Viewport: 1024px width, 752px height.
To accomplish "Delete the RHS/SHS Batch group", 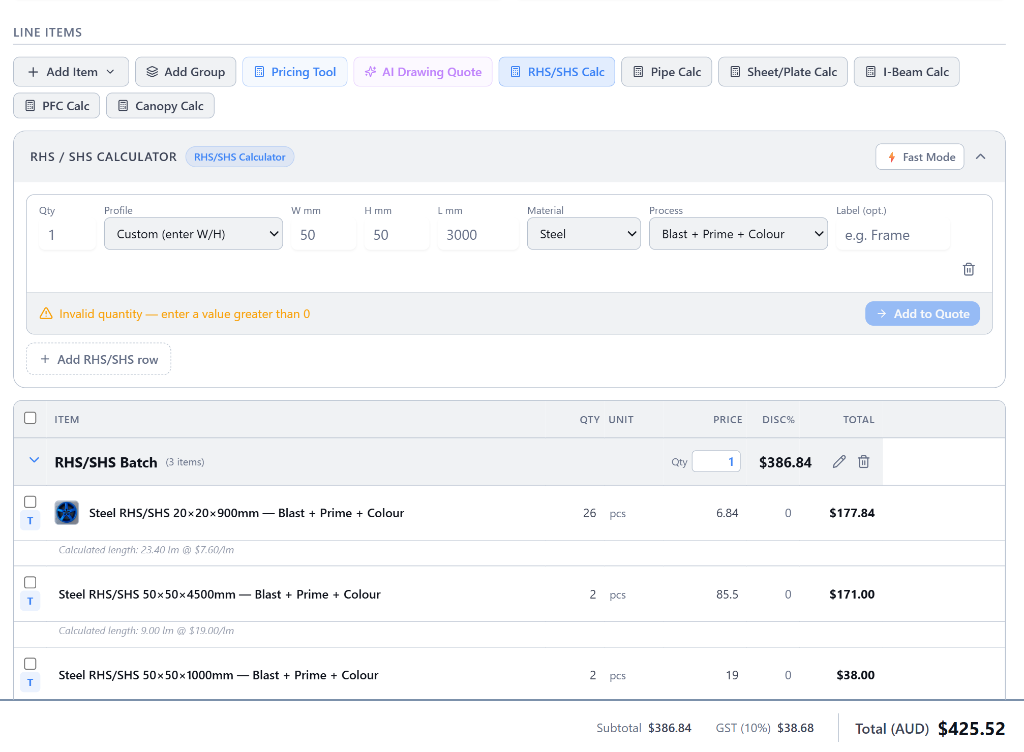I will [863, 462].
